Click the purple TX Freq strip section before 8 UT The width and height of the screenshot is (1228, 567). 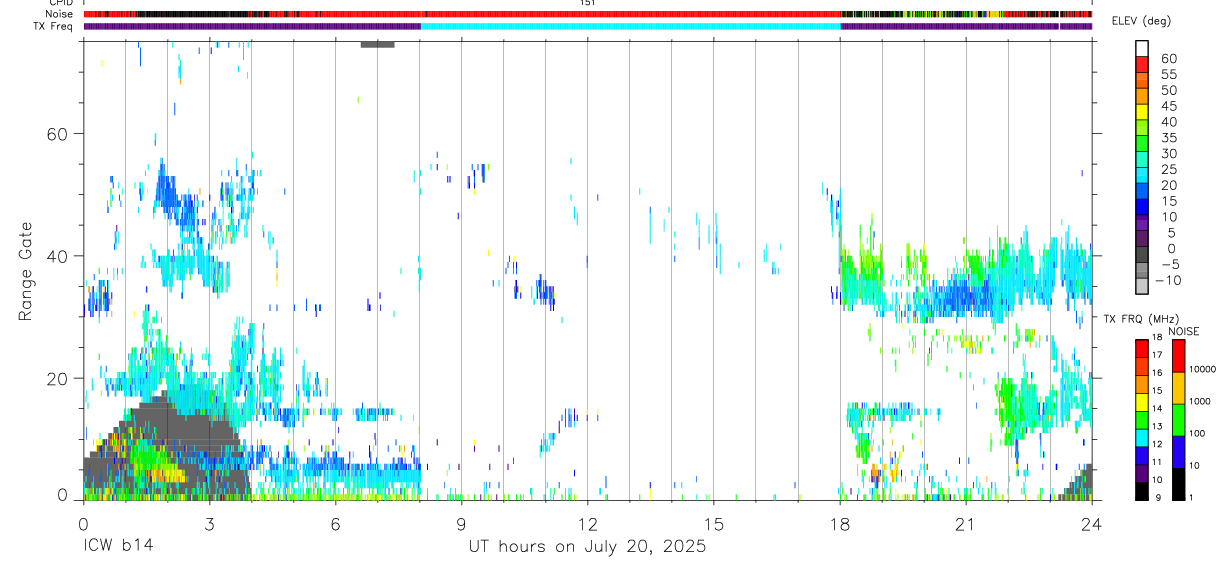click(252, 26)
